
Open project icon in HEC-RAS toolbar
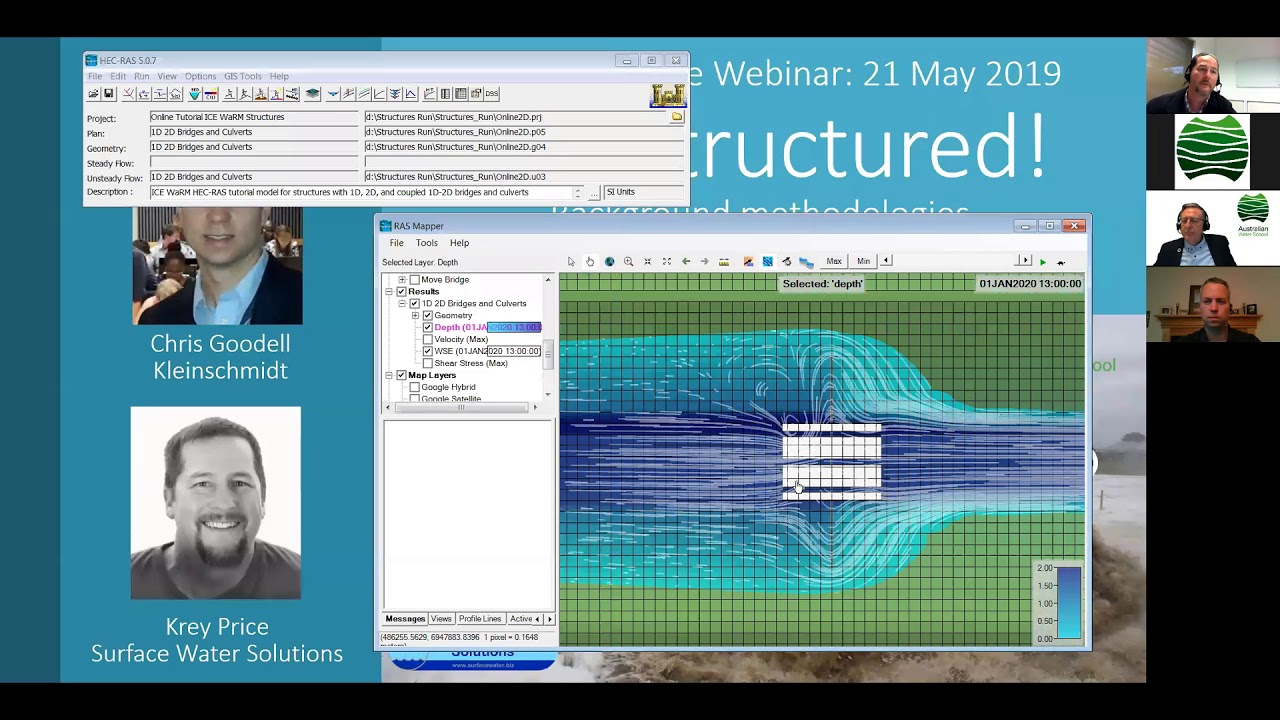[x=93, y=94]
